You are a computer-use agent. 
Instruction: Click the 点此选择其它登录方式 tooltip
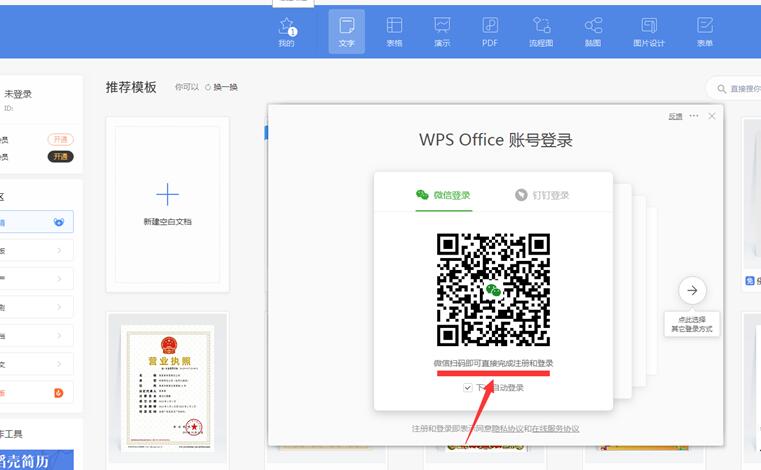click(x=692, y=324)
